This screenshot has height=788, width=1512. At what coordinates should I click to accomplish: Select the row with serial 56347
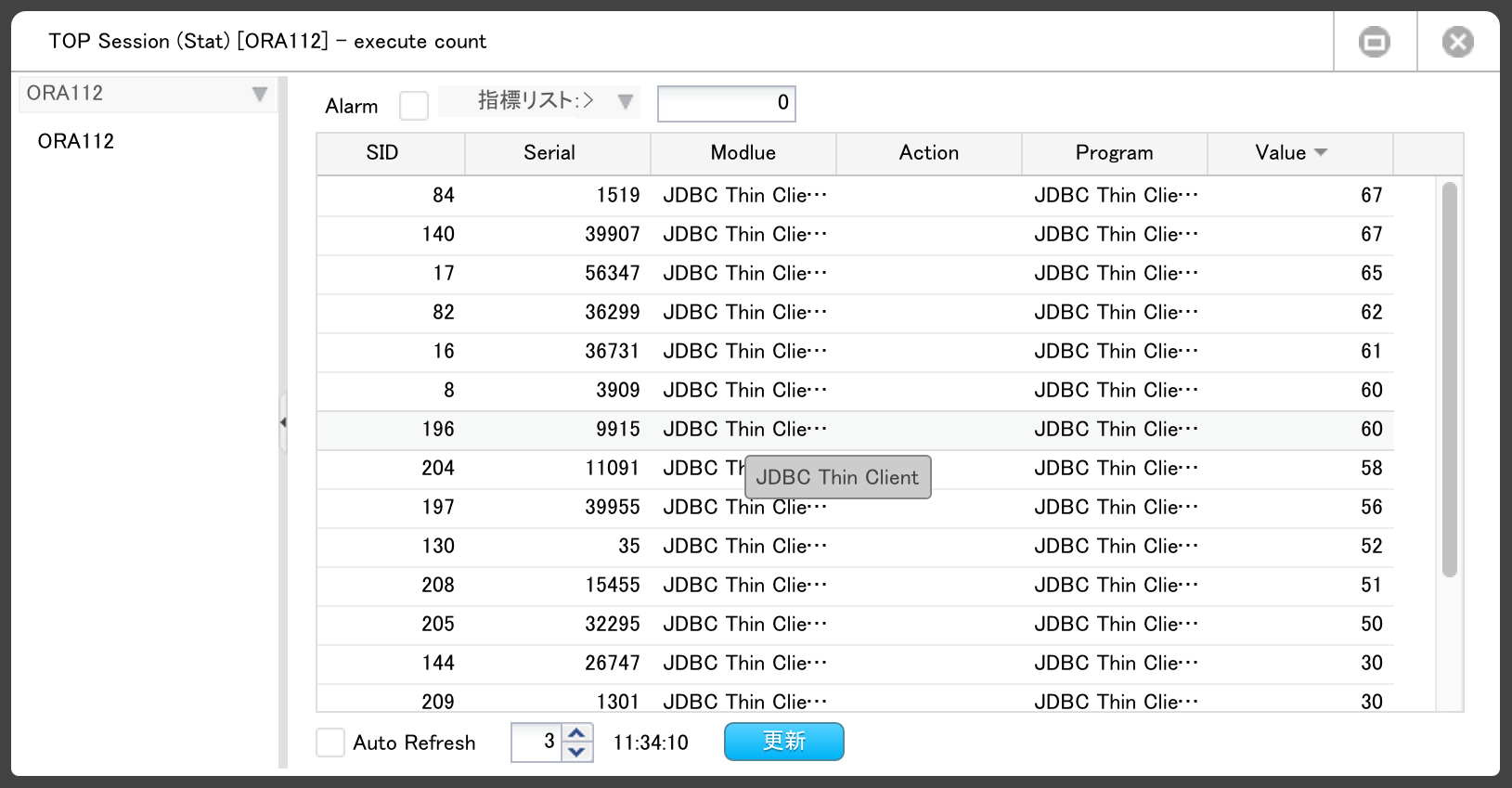[855, 274]
